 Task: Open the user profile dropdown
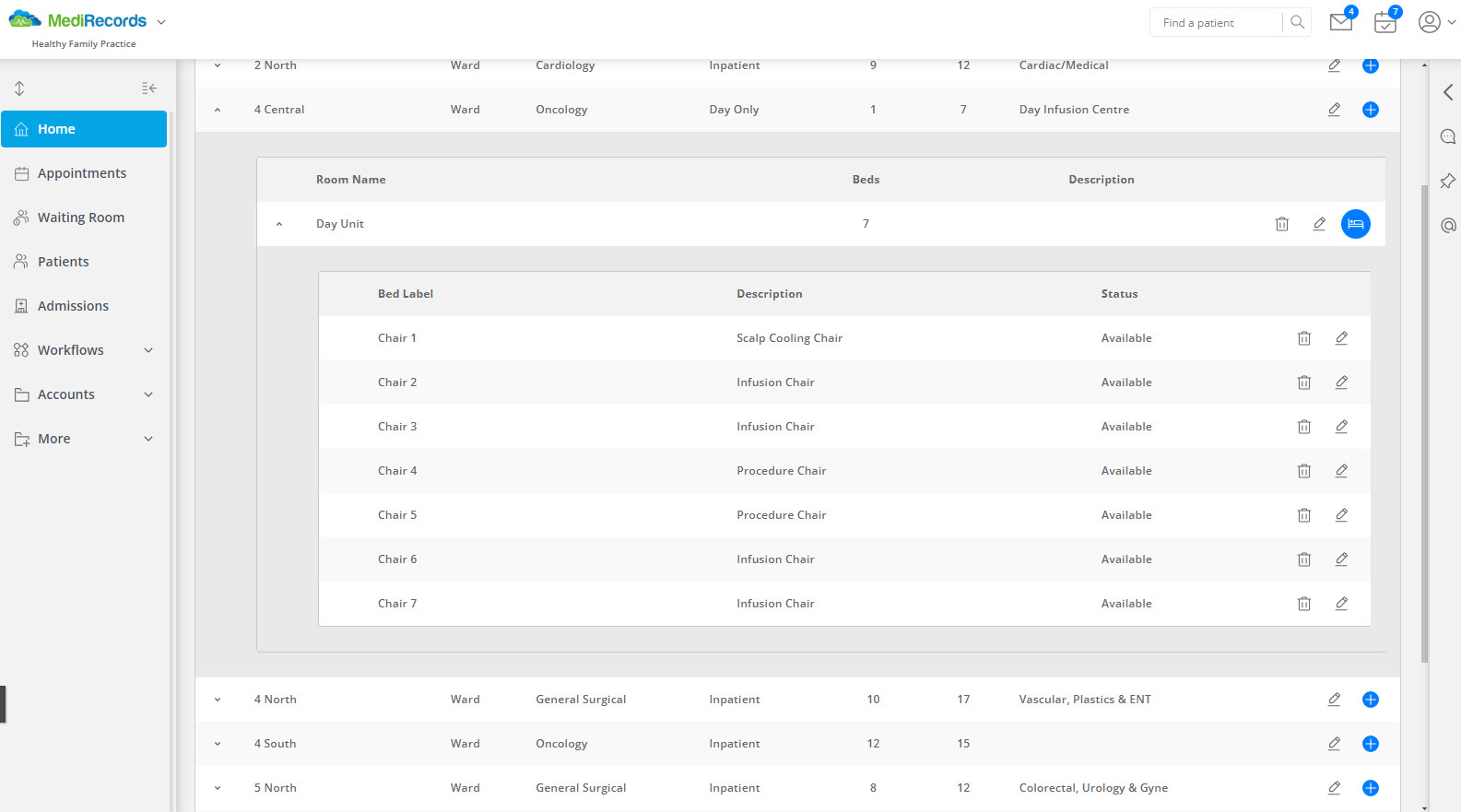pos(1436,23)
